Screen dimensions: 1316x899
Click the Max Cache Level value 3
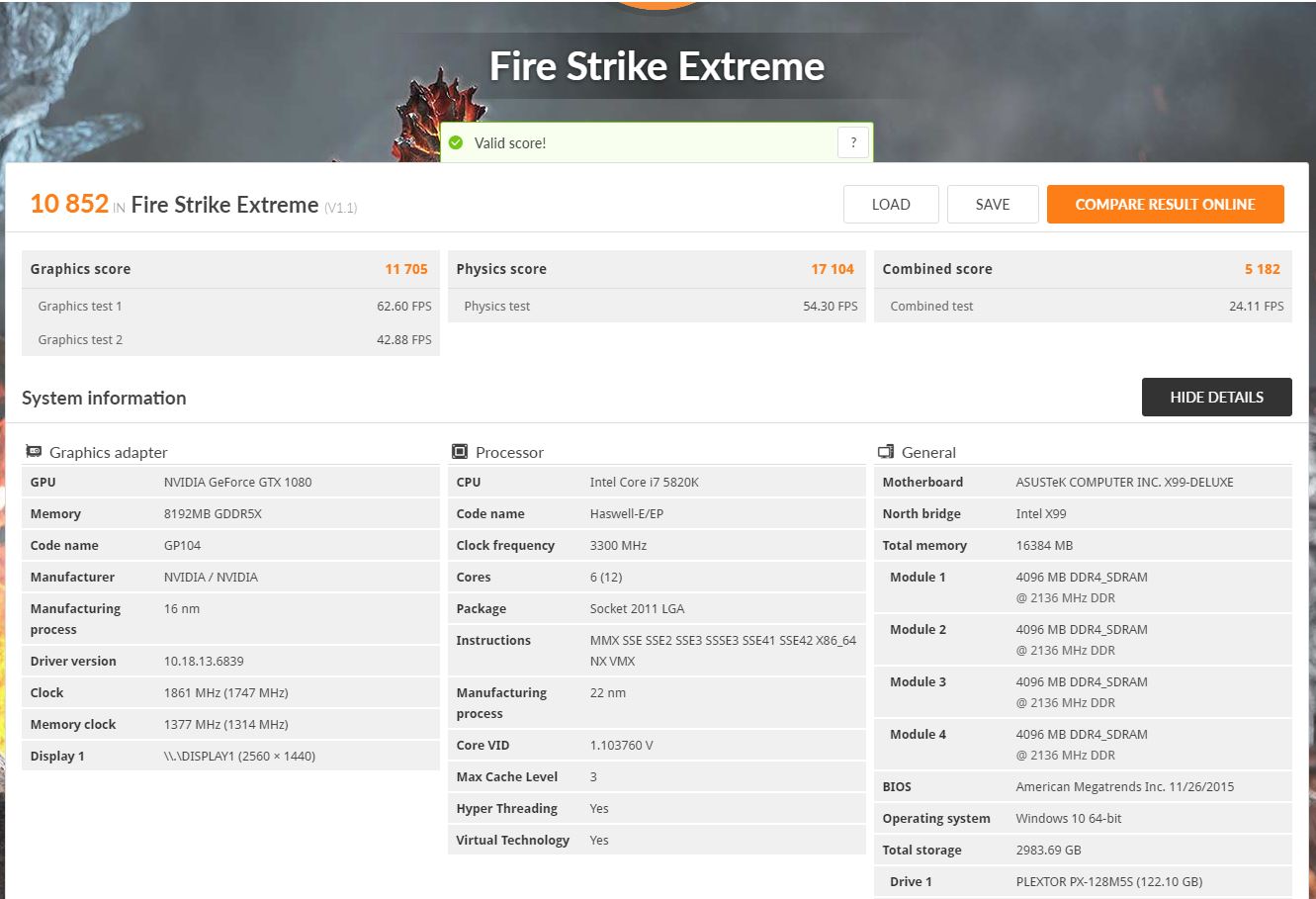[593, 777]
